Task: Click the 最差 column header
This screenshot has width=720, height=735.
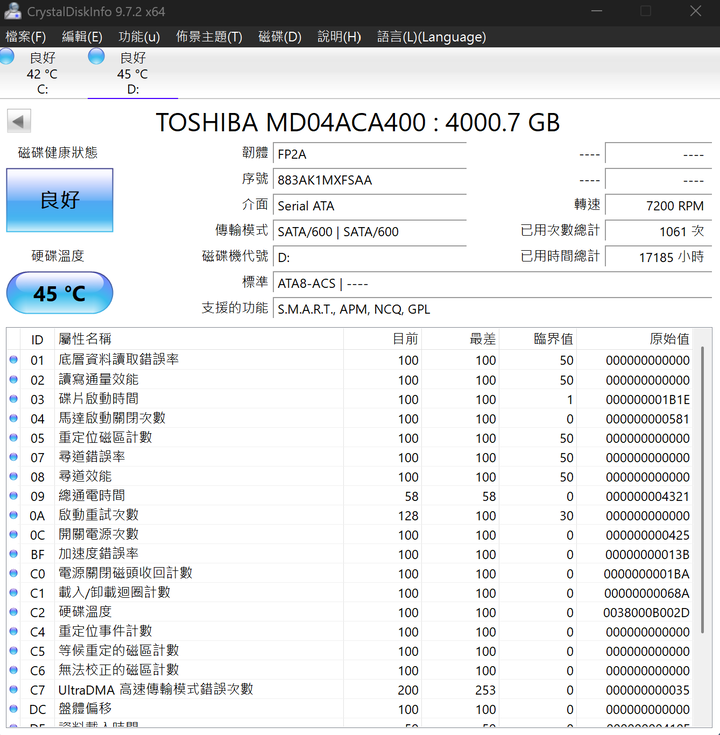Action: (x=460, y=339)
